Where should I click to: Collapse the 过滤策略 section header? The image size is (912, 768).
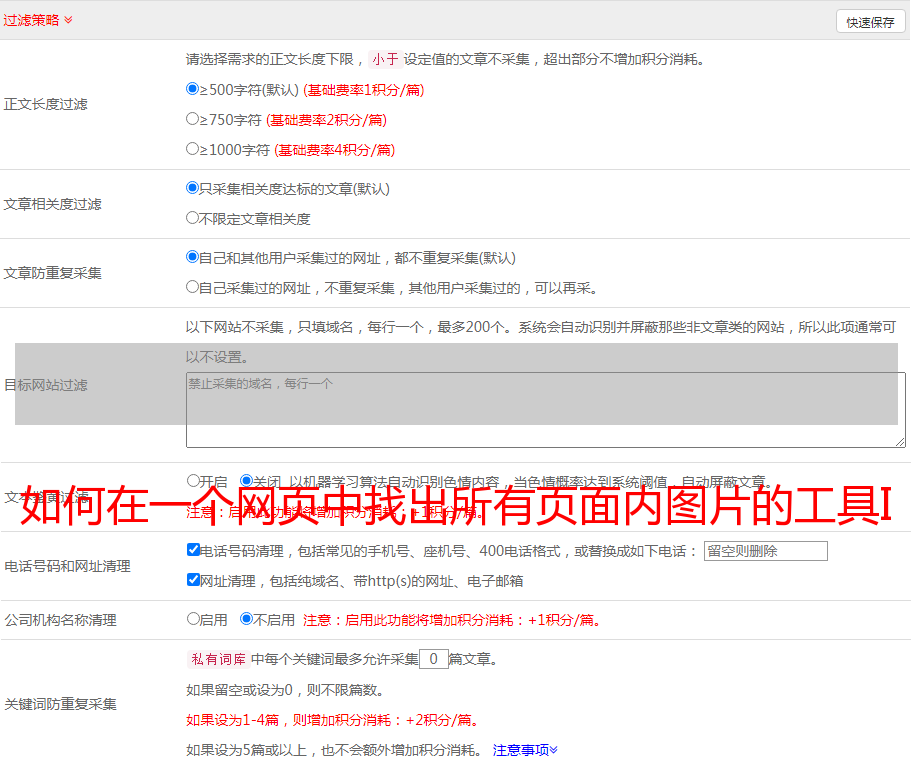38,20
